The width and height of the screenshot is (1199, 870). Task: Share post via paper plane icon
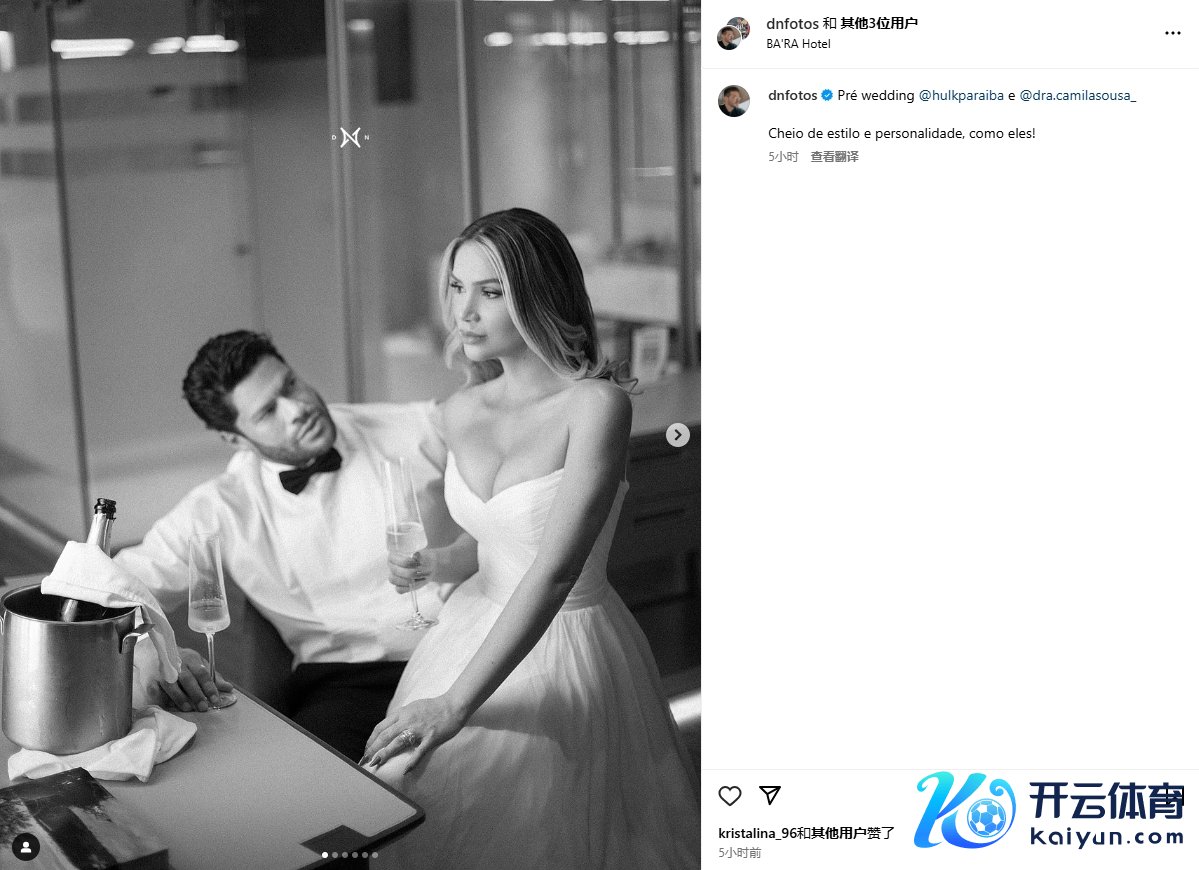[770, 795]
